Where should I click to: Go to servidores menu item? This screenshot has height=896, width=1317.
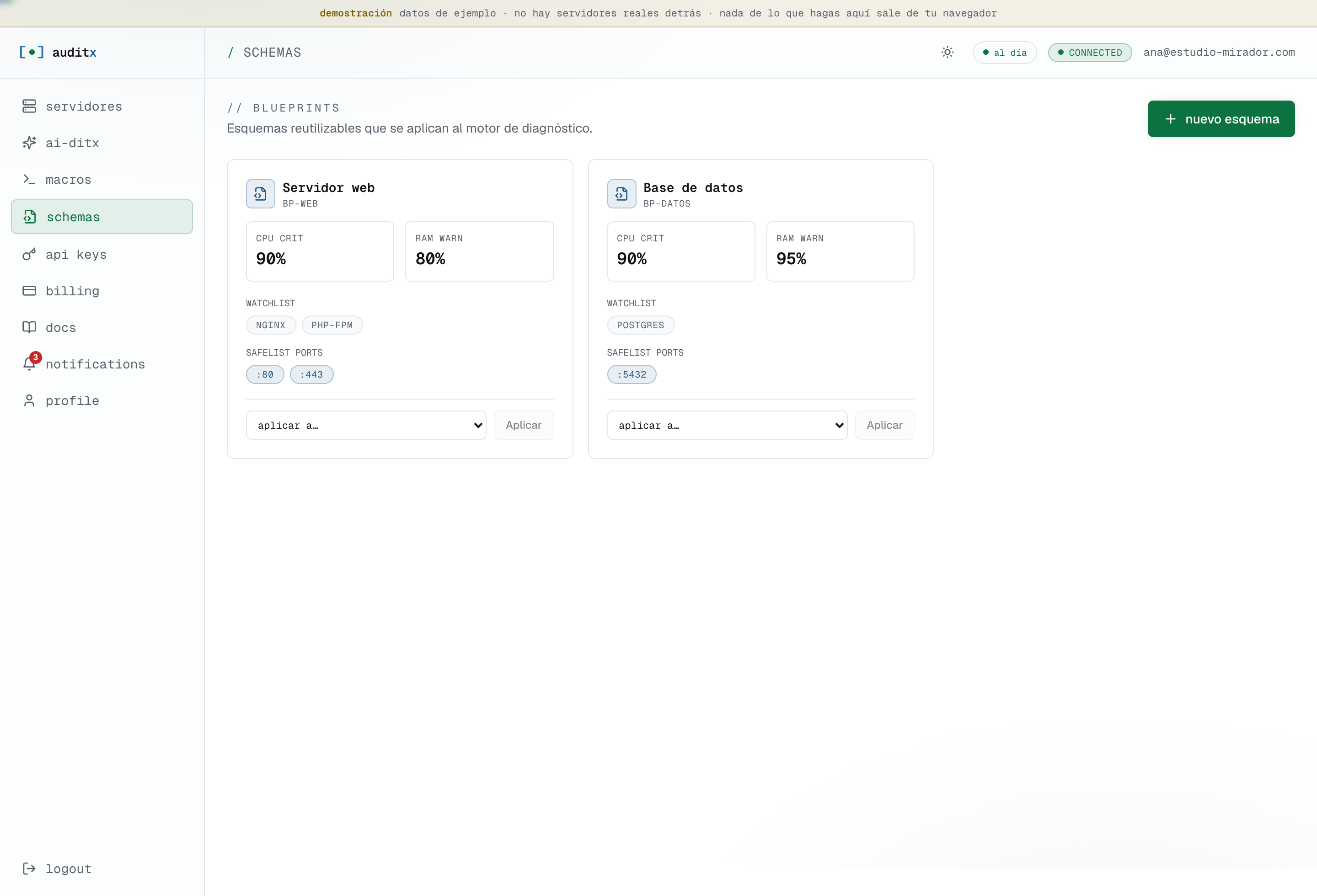click(102, 106)
